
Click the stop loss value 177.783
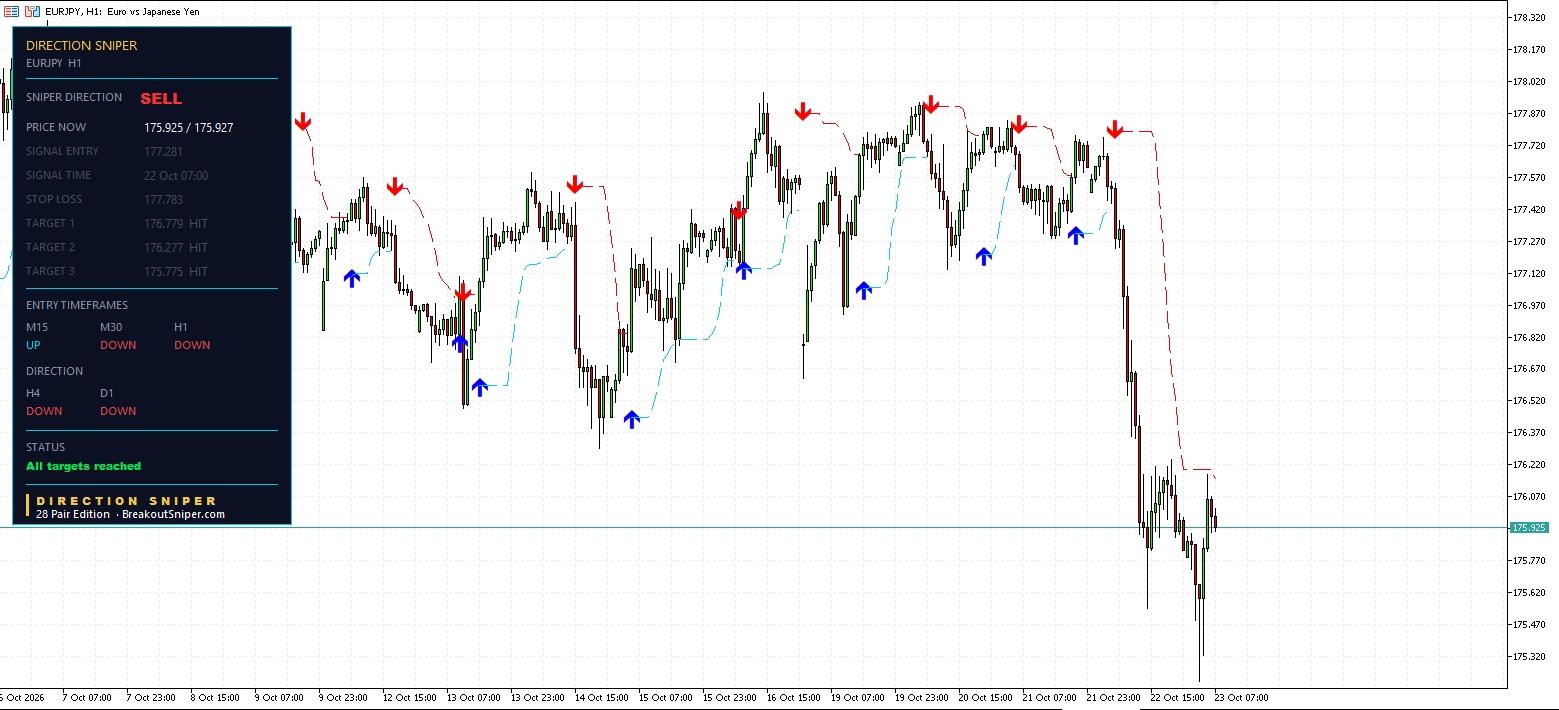(x=163, y=200)
